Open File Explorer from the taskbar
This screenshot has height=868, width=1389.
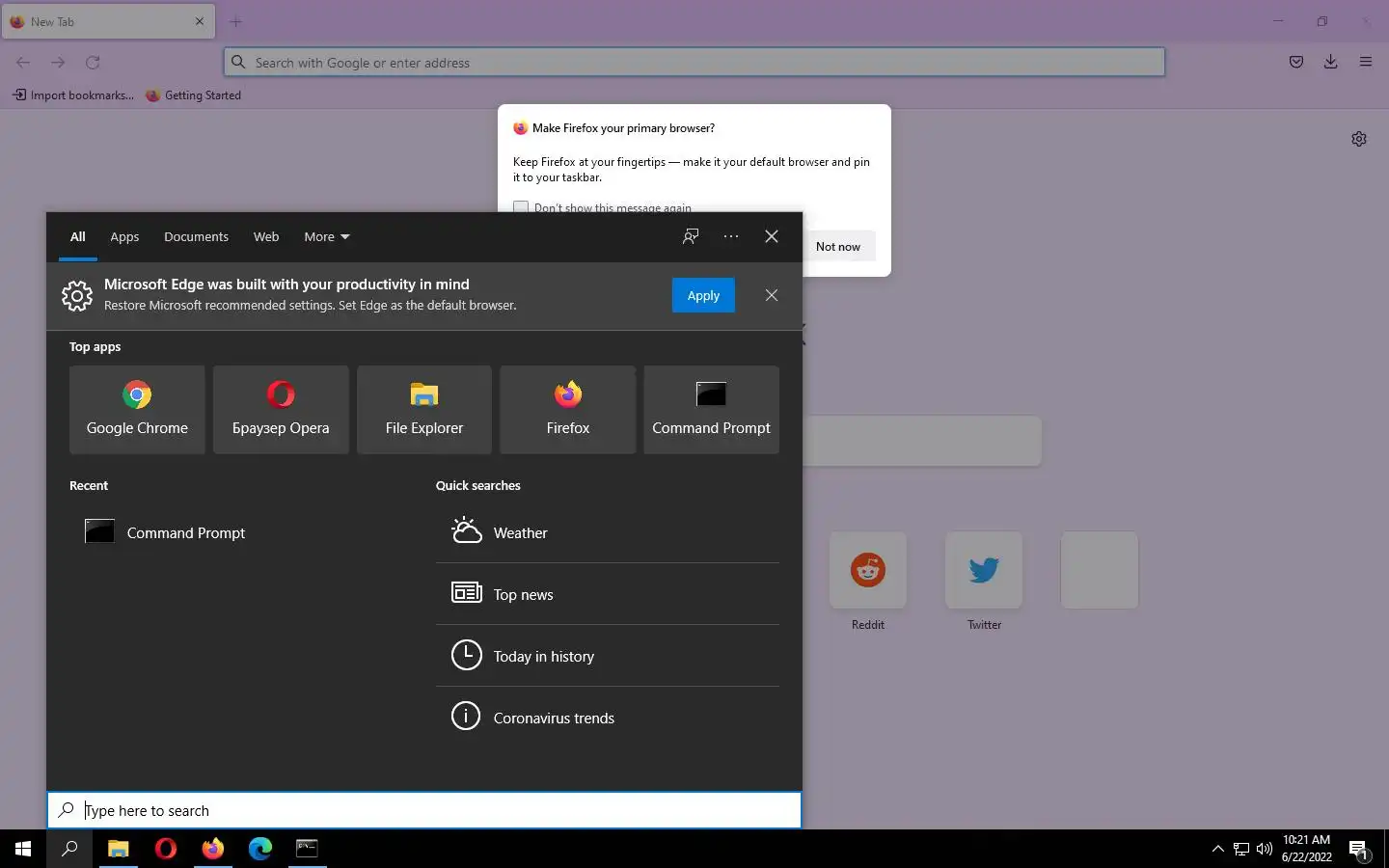click(118, 849)
